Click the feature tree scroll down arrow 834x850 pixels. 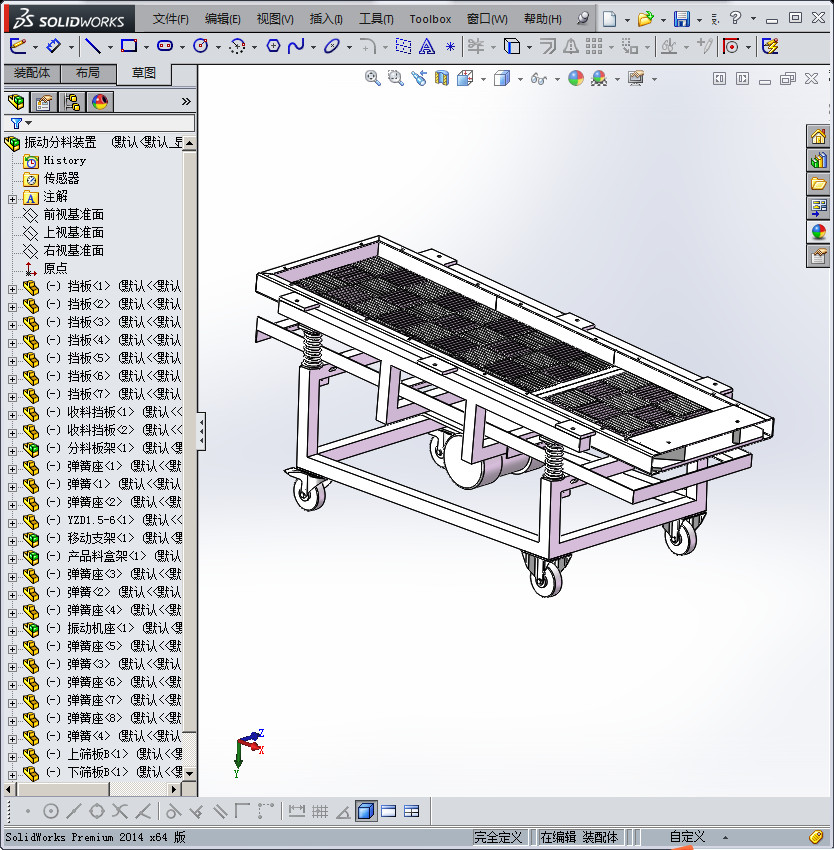189,774
